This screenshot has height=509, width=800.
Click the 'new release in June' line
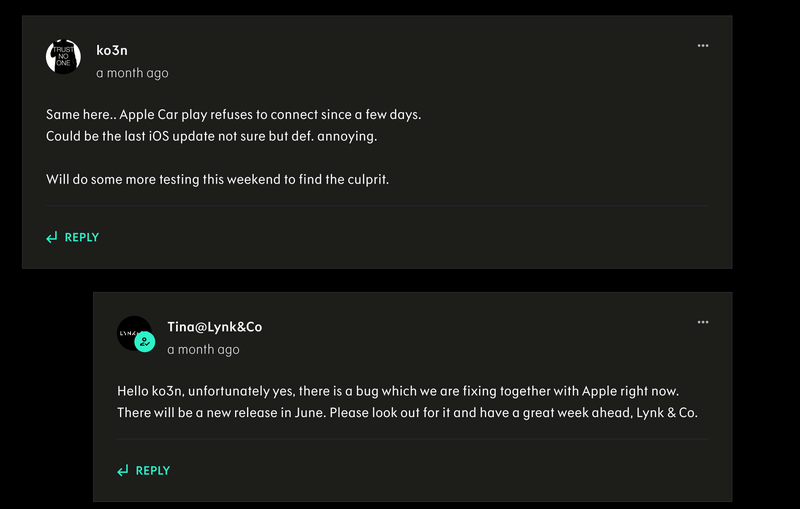point(406,412)
